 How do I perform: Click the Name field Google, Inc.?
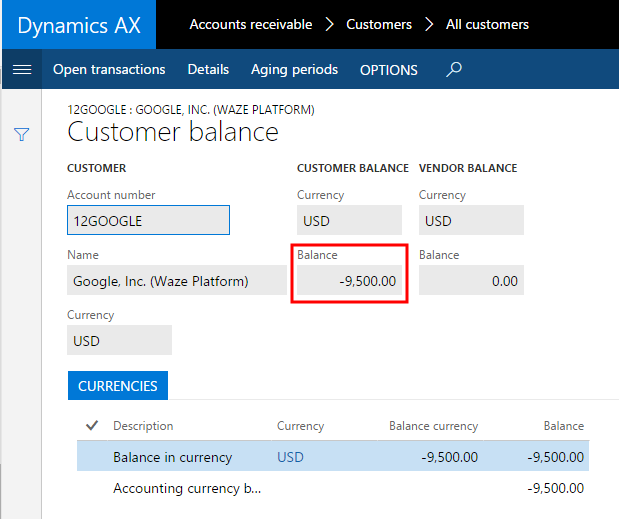(177, 280)
